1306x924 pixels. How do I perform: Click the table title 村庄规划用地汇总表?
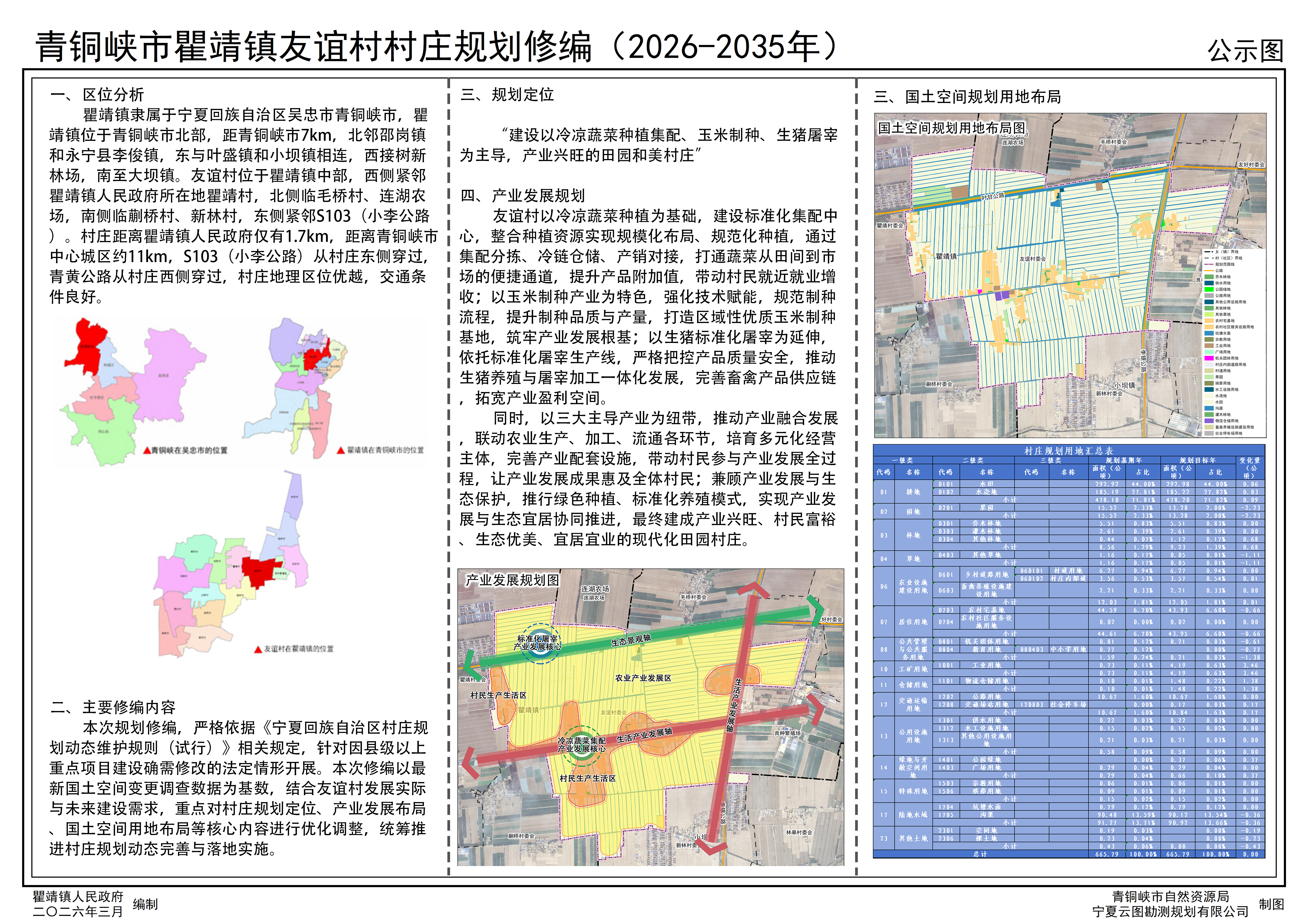[1069, 451]
